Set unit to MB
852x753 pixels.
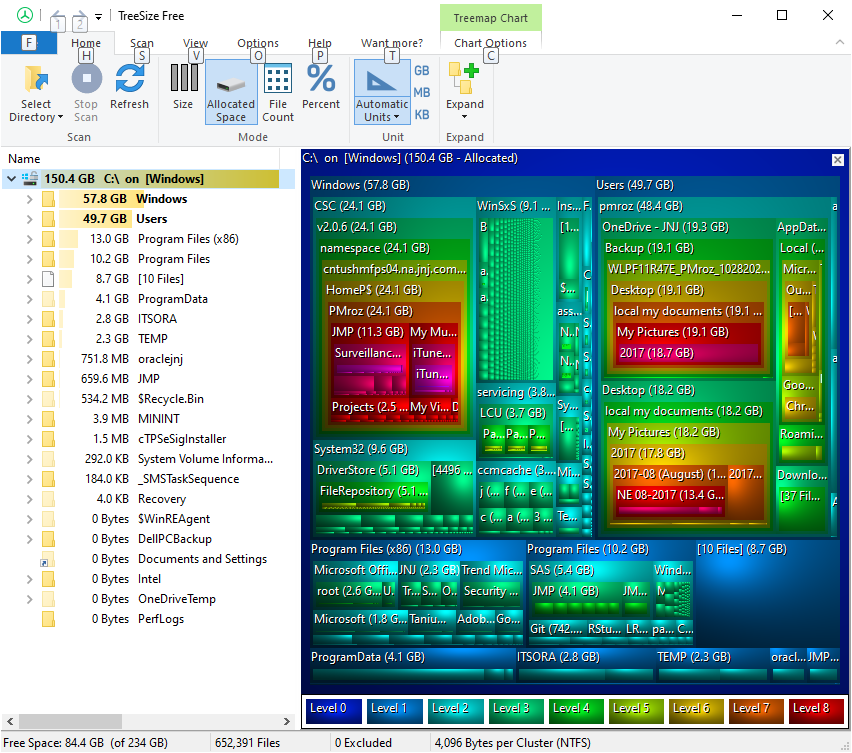coord(422,93)
